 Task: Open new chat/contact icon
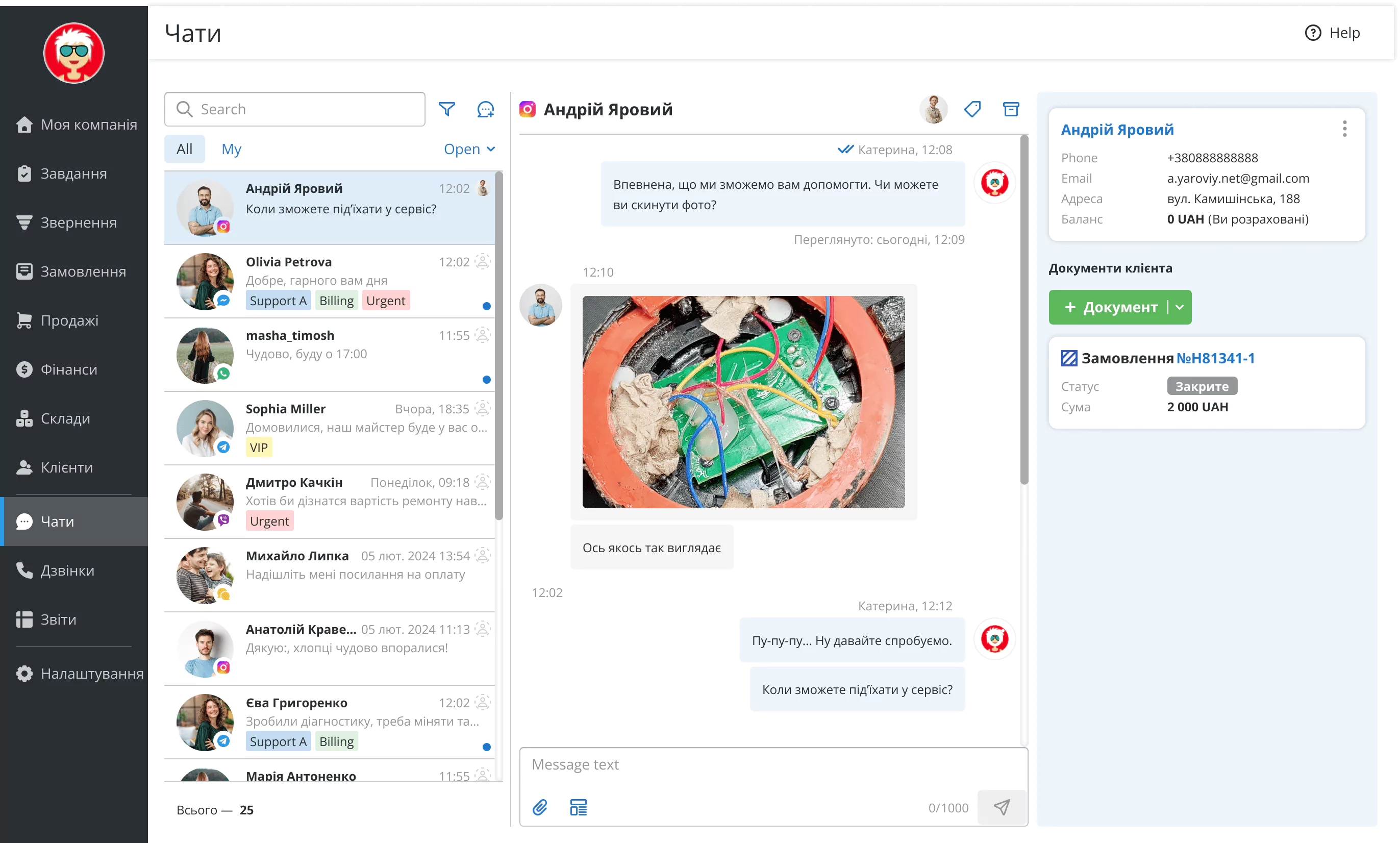(487, 109)
